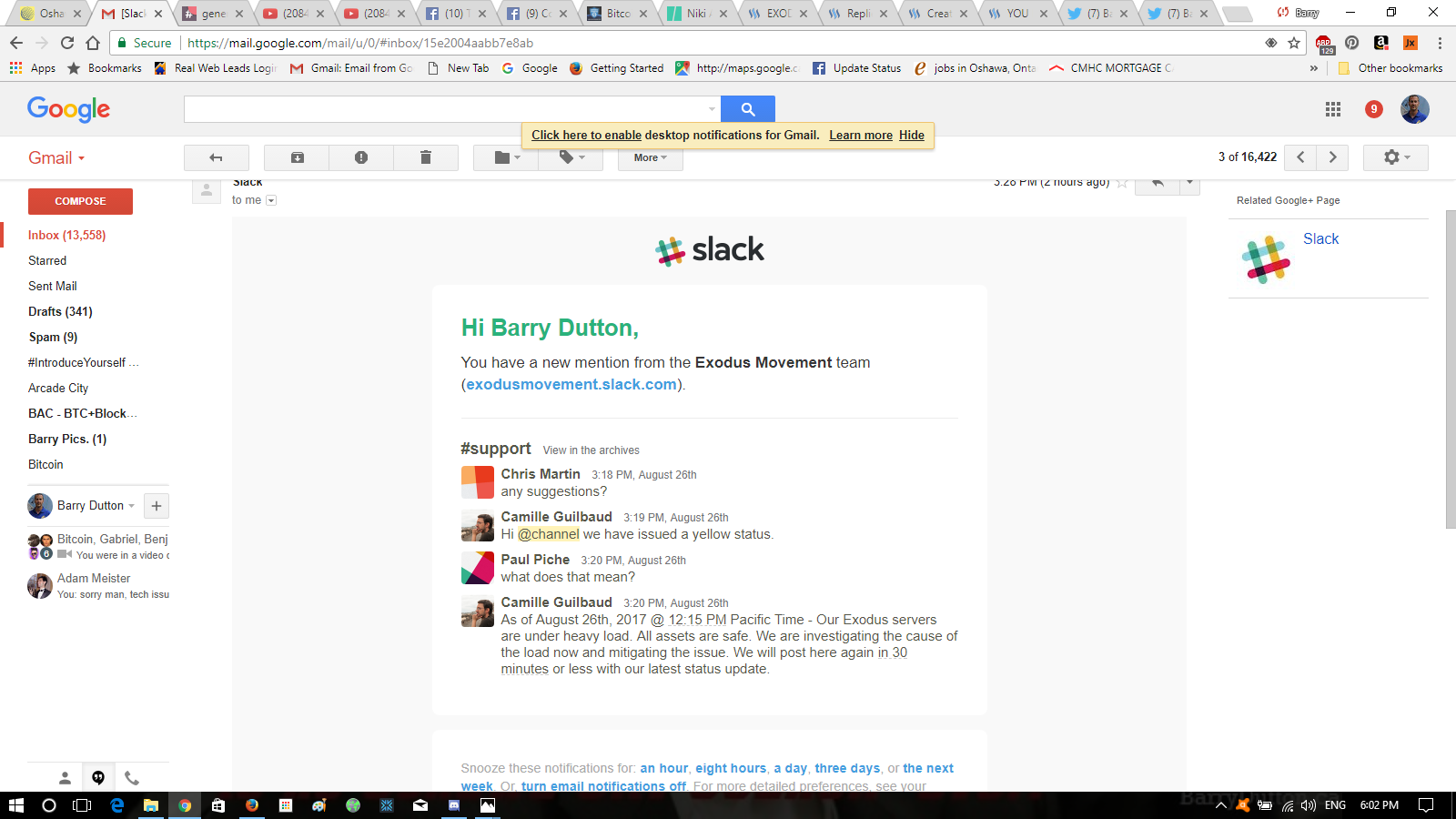Archive this email
1456x819 pixels.
[x=298, y=157]
